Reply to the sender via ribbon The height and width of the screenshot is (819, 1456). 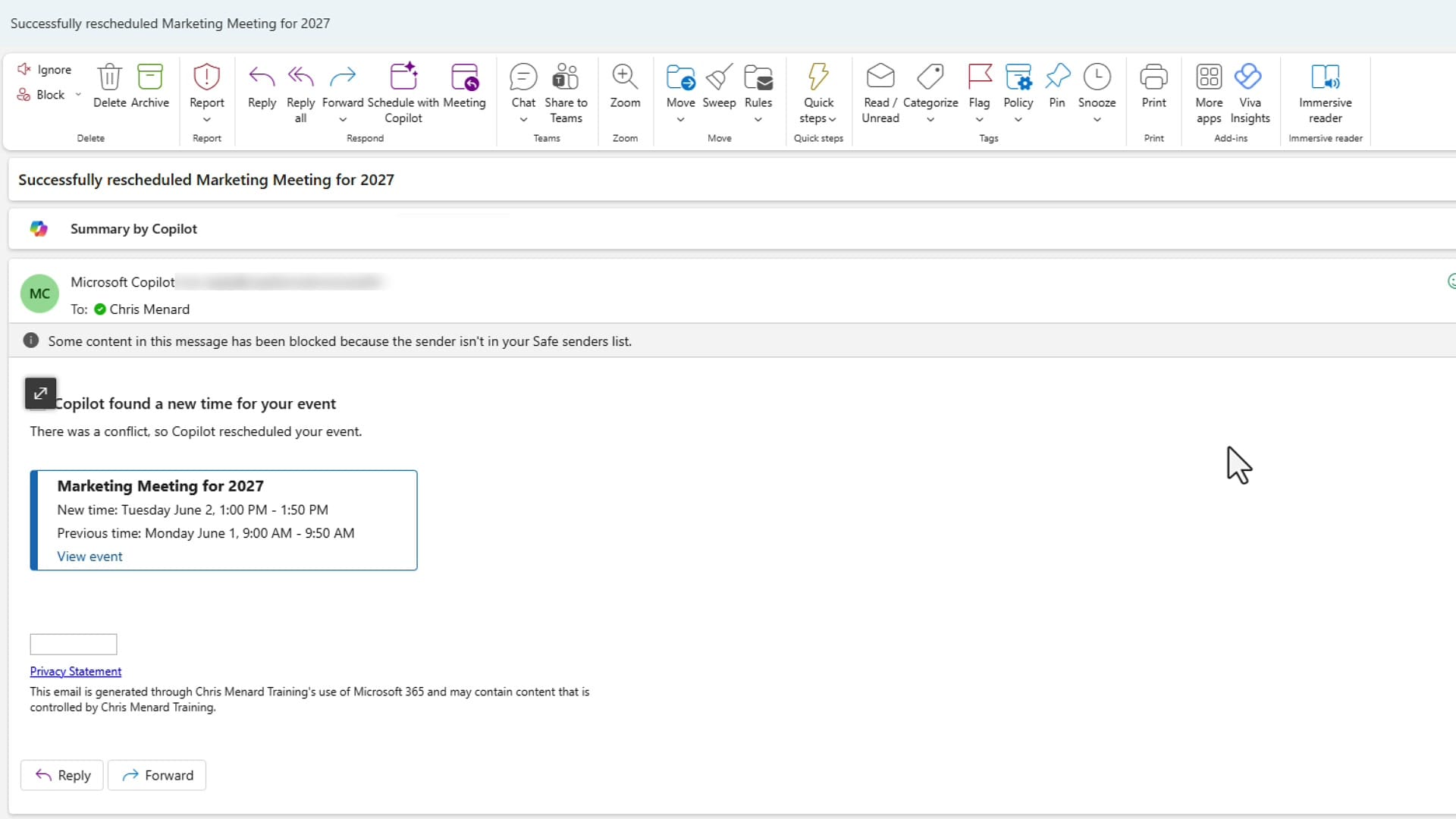tap(262, 77)
